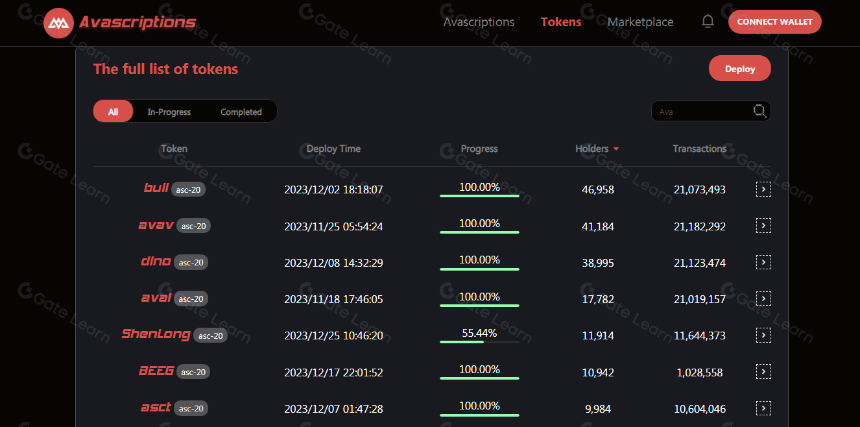Screen dimensions: 860x427
Task: Switch to In-Progress filter
Action: click(169, 112)
